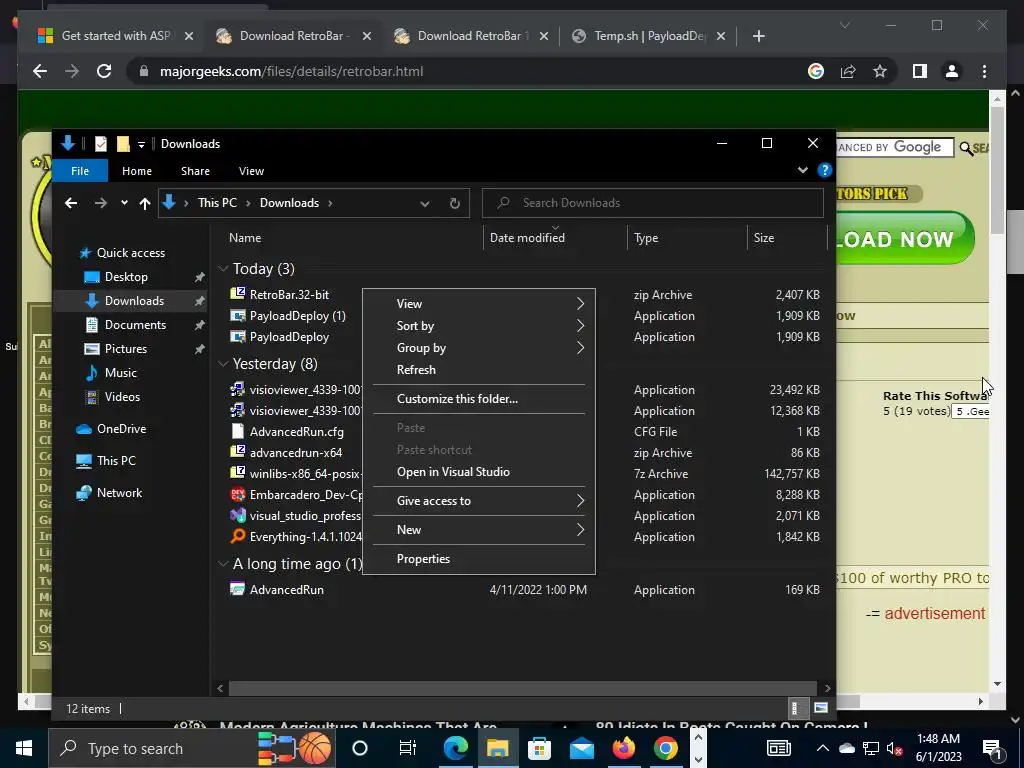Show hidden system tray icons
Screen dimensions: 1024x768
pyautogui.click(x=822, y=748)
